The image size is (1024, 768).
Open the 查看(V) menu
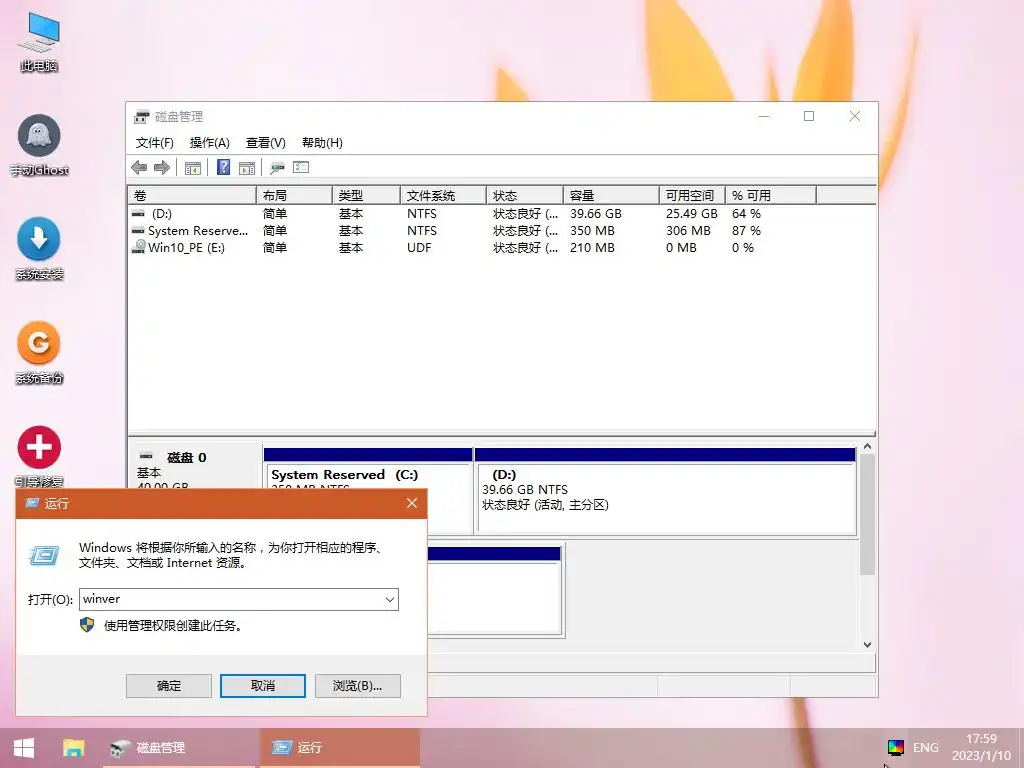(x=266, y=142)
